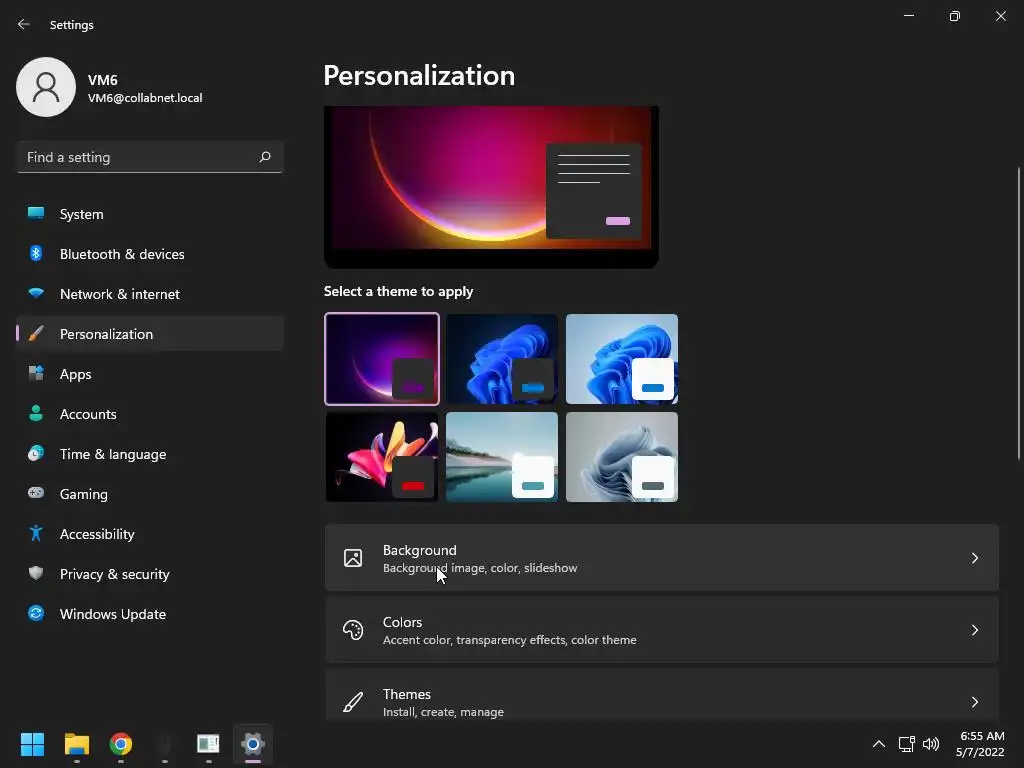This screenshot has width=1024, height=768.
Task: Click the Personalization paintbrush icon
Action: pyautogui.click(x=36, y=334)
